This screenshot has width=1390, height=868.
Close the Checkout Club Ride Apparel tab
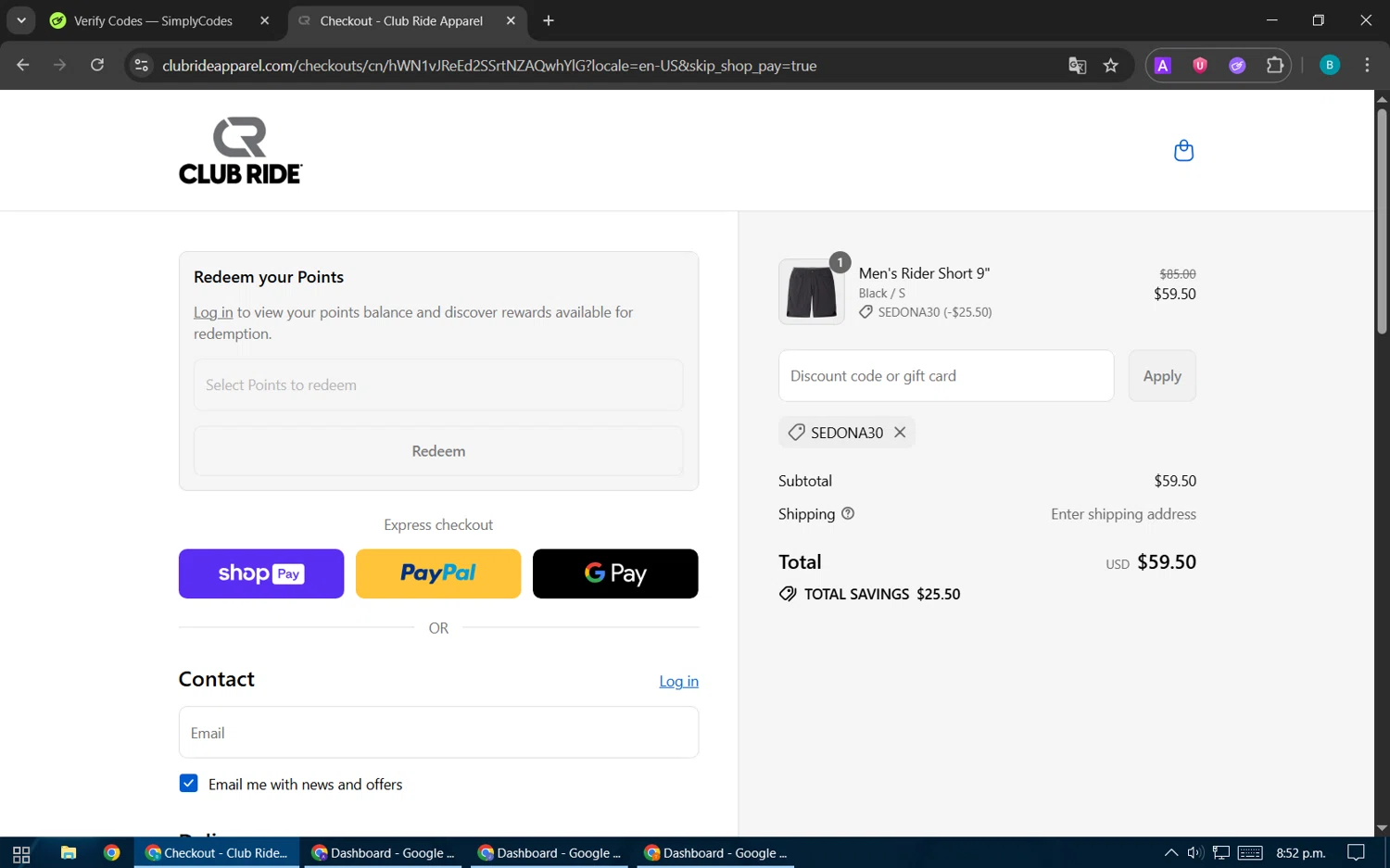coord(511,20)
